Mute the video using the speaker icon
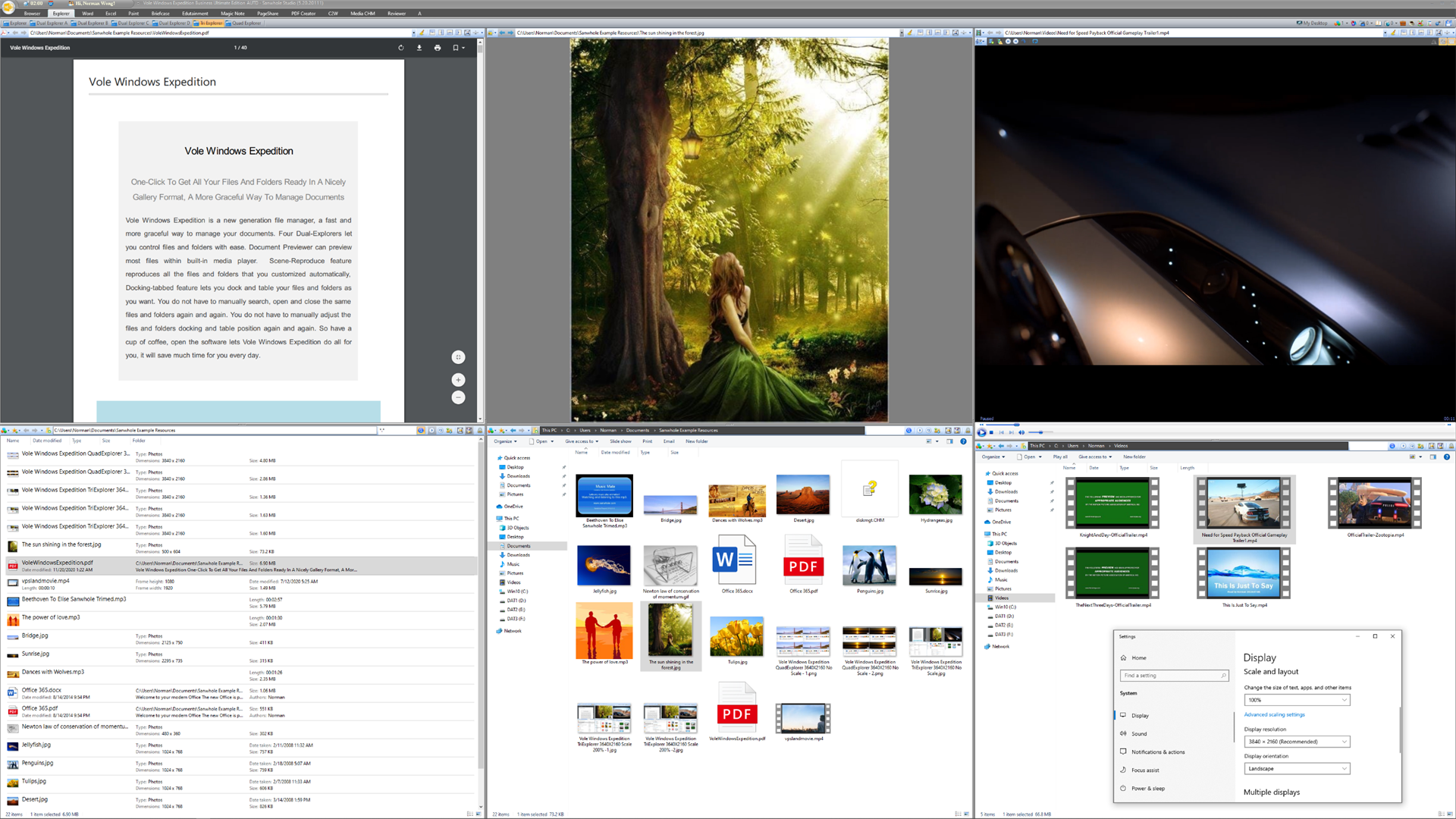This screenshot has width=1456, height=819. point(1021,432)
